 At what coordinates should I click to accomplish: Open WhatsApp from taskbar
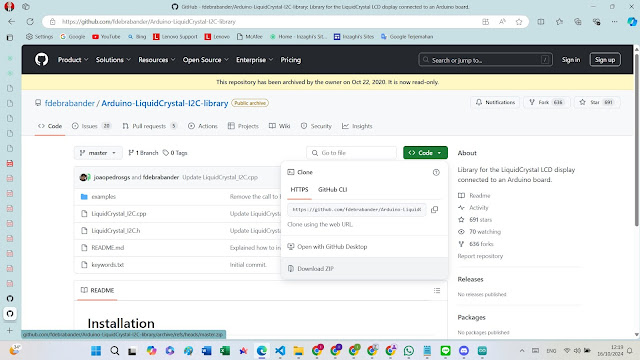click(x=409, y=351)
